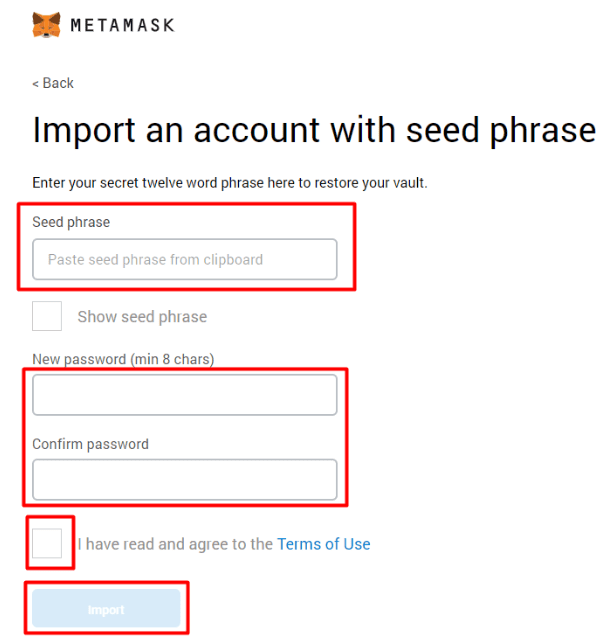The image size is (614, 640).
Task: Enable the Show seed phrase checkbox
Action: (x=47, y=316)
